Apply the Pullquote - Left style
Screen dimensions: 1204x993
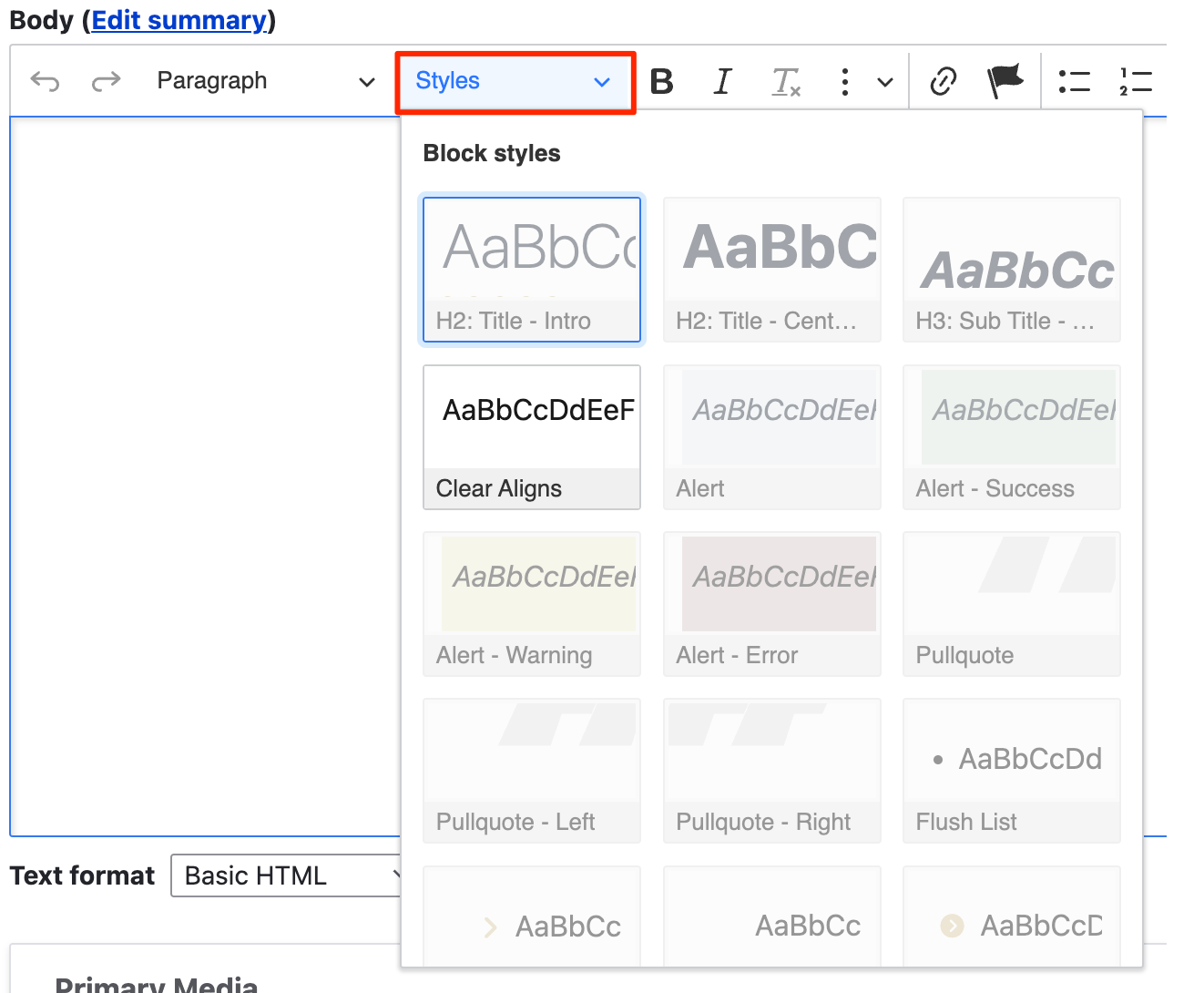pos(532,771)
